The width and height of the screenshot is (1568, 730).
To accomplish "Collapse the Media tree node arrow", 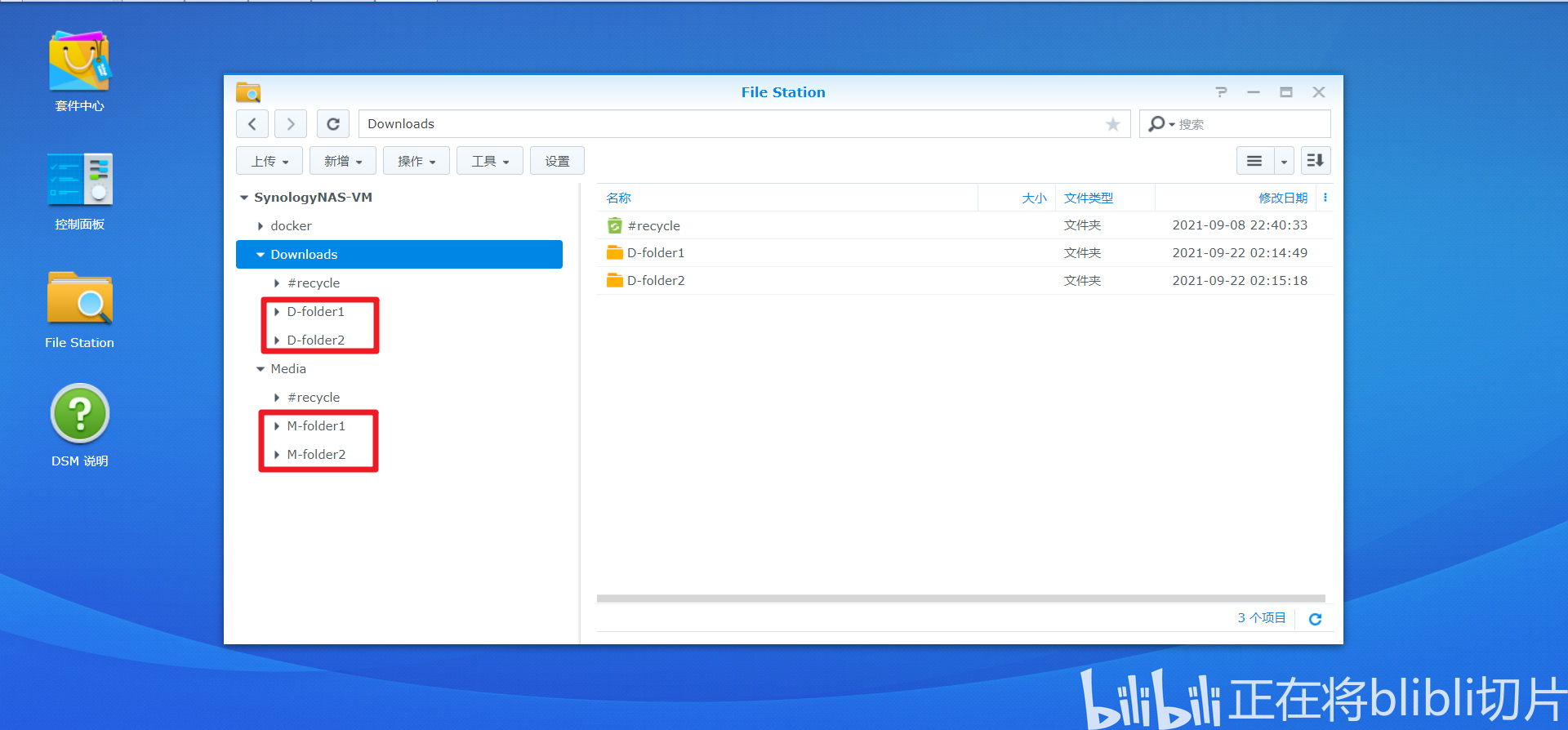I will [x=261, y=369].
